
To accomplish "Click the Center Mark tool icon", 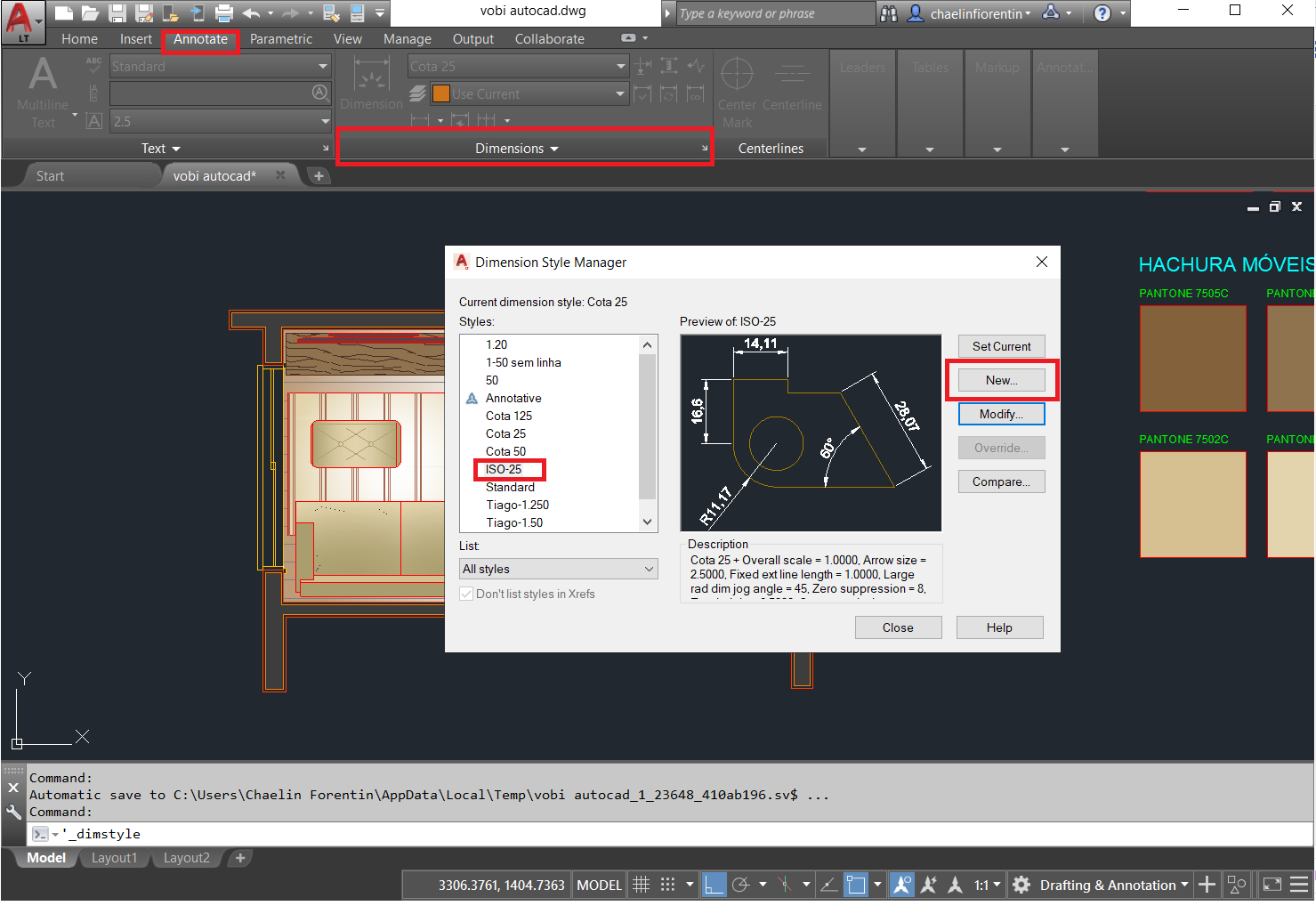I will pyautogui.click(x=737, y=74).
